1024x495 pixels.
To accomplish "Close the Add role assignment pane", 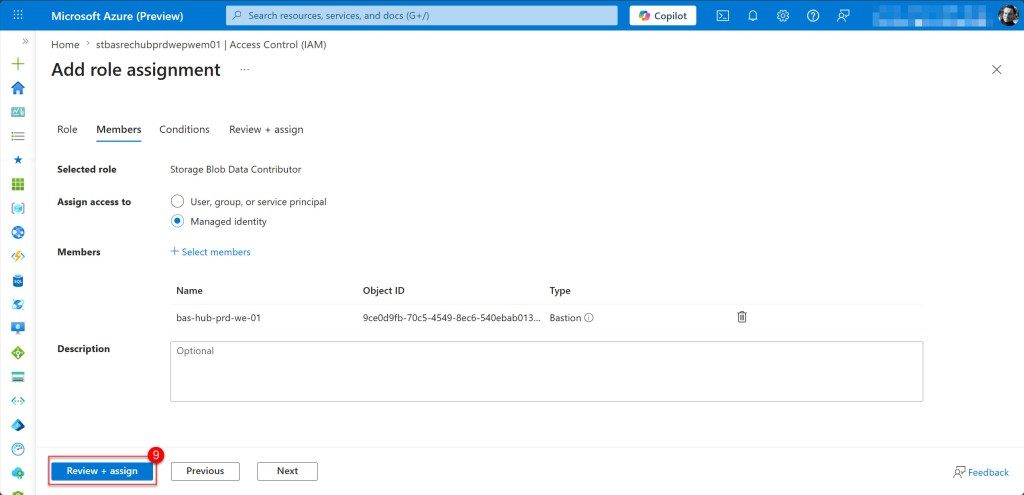I will 996,70.
